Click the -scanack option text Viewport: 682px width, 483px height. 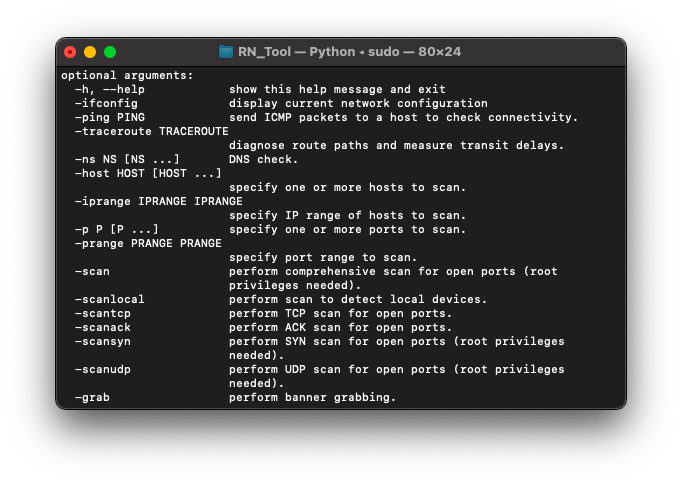click(102, 327)
